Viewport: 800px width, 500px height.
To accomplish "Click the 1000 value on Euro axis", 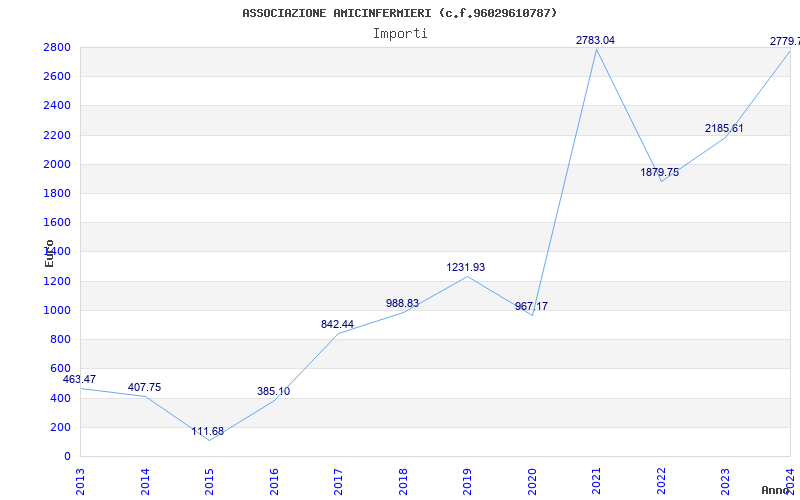I will (57, 310).
